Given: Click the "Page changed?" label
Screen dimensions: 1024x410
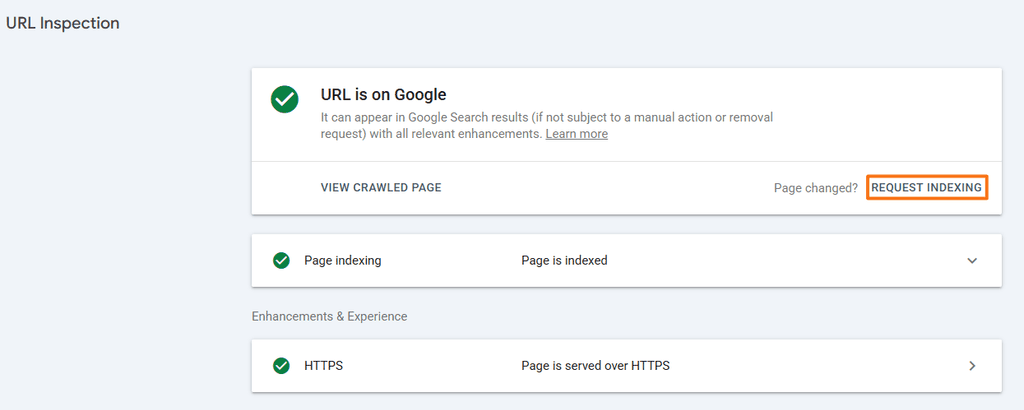Looking at the screenshot, I should coord(816,188).
